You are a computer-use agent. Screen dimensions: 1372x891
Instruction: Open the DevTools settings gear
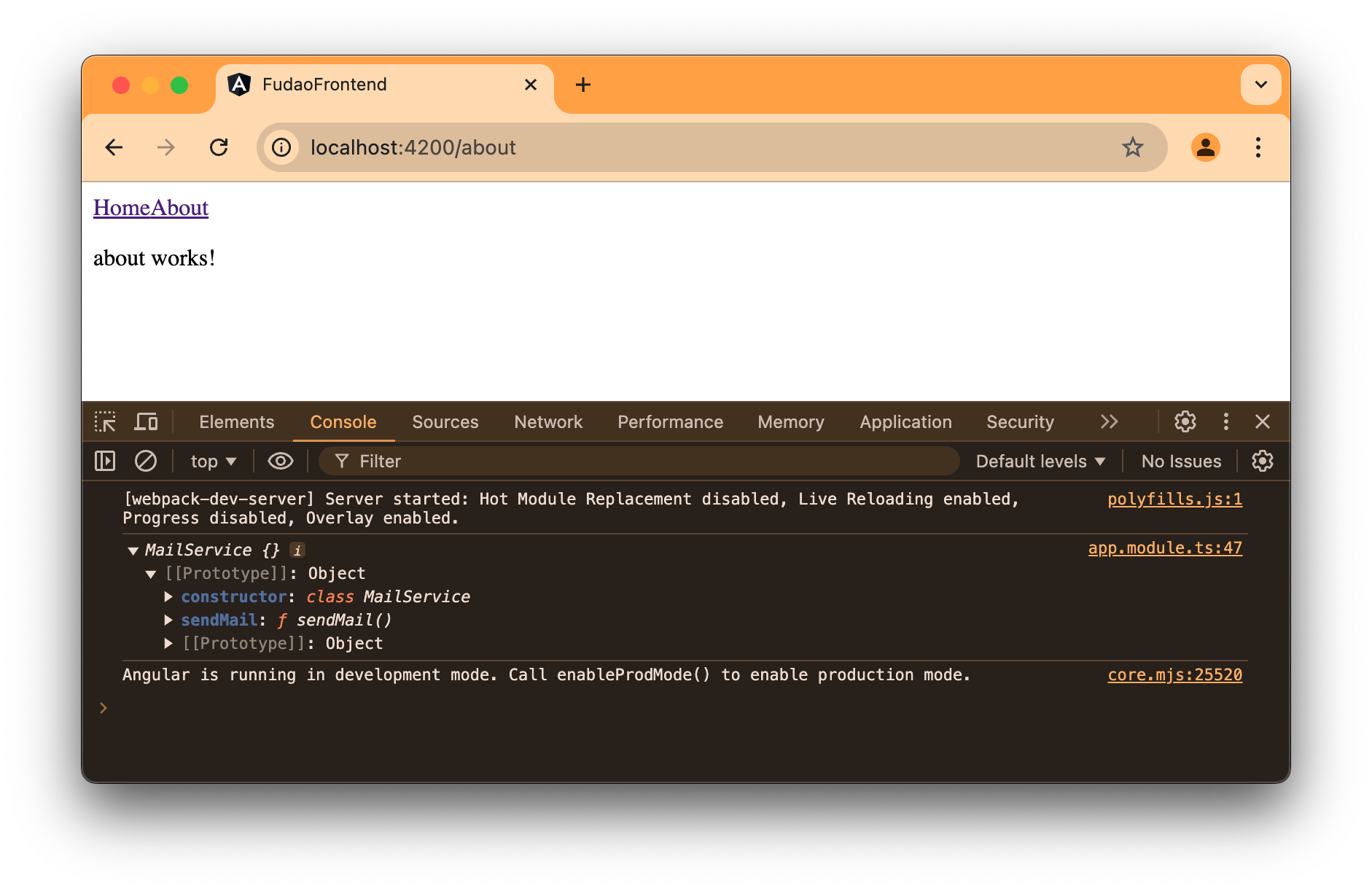pyautogui.click(x=1185, y=421)
